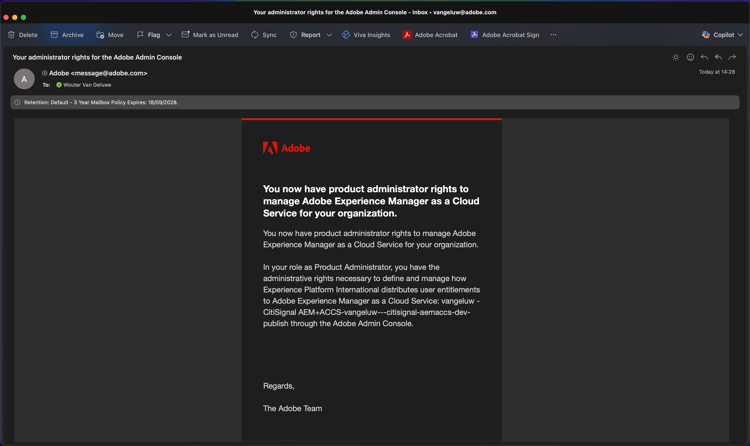
Task: Open the Flag dropdown arrow
Action: point(168,35)
